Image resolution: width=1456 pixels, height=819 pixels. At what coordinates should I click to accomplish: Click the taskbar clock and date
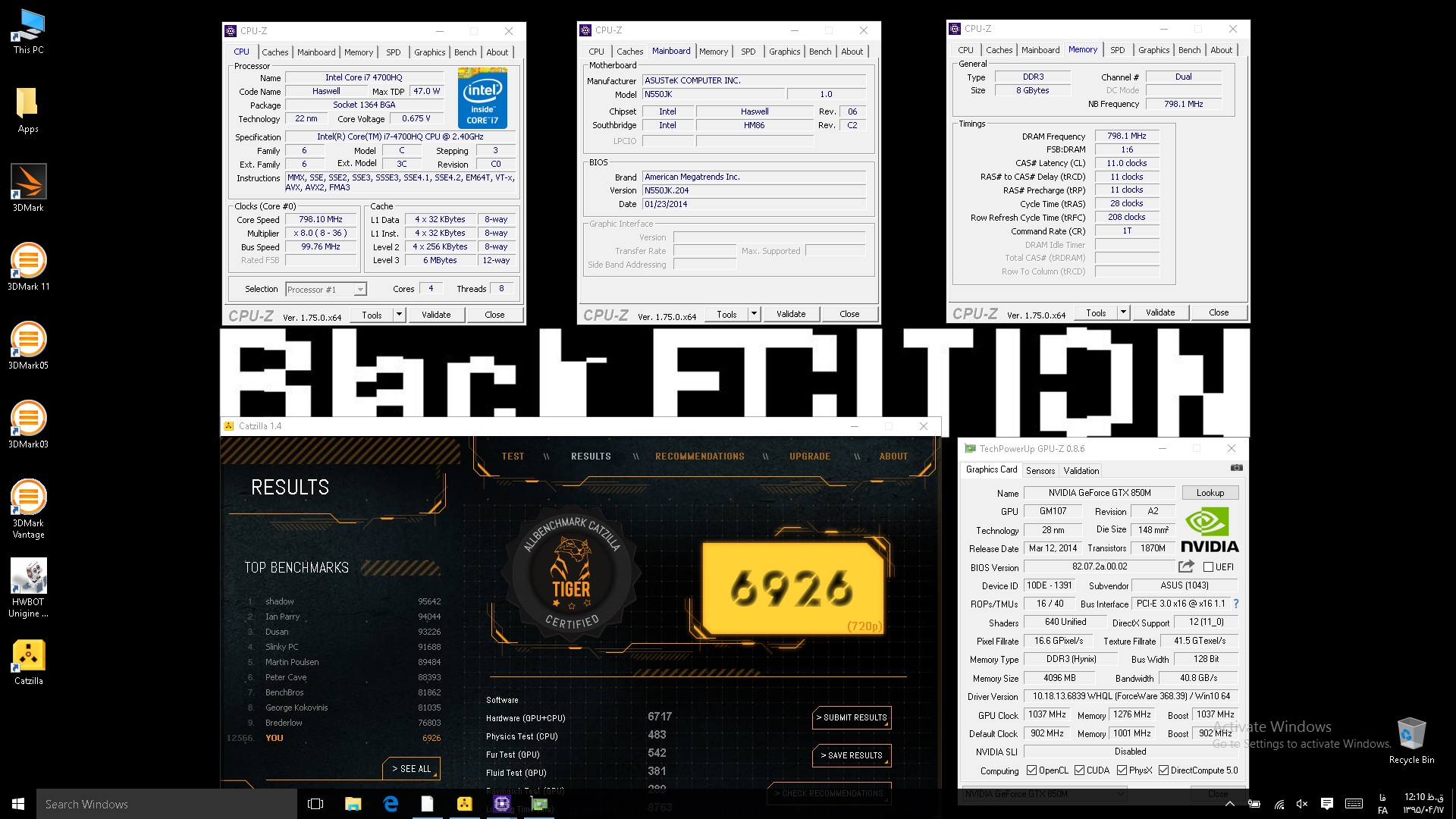click(x=1423, y=804)
